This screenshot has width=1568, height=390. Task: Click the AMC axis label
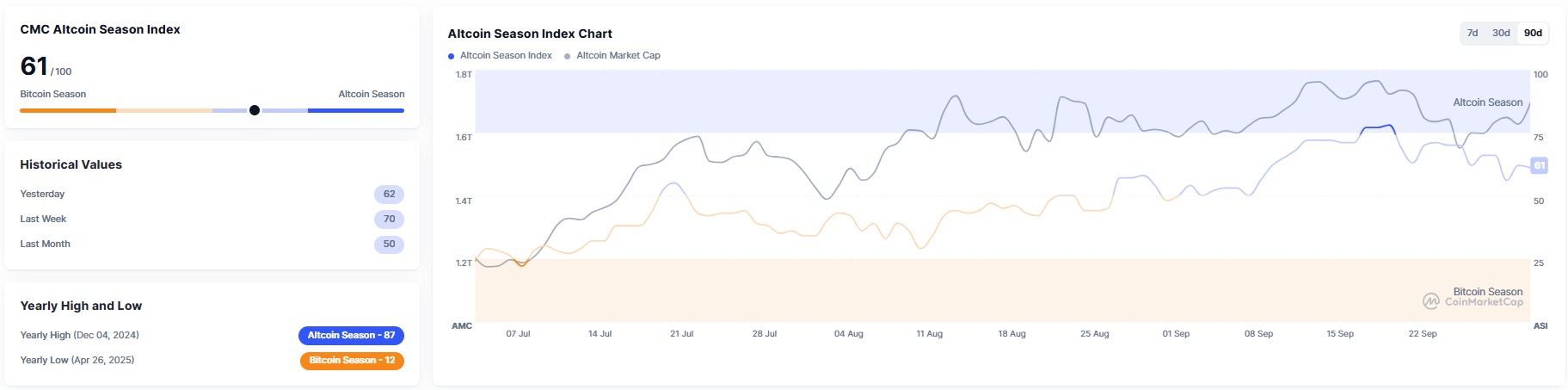point(462,326)
